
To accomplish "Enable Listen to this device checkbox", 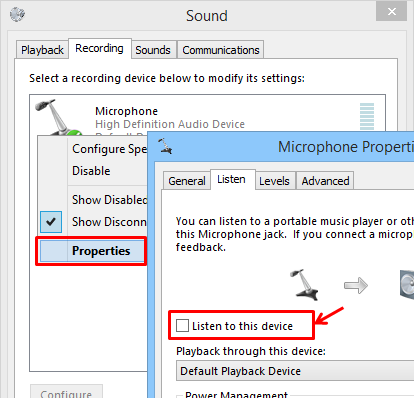I will (x=182, y=325).
